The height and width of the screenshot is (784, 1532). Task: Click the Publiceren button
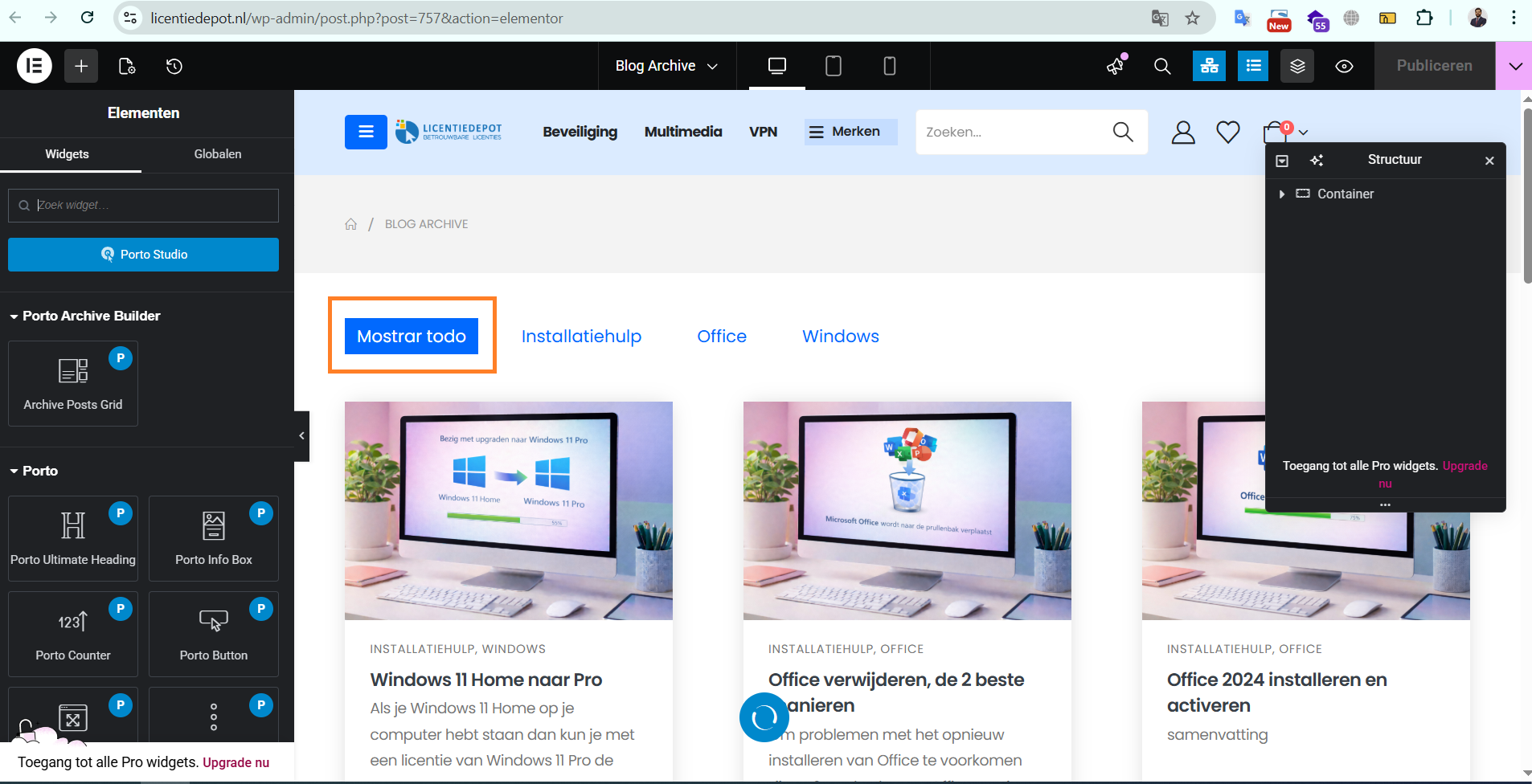(x=1434, y=66)
